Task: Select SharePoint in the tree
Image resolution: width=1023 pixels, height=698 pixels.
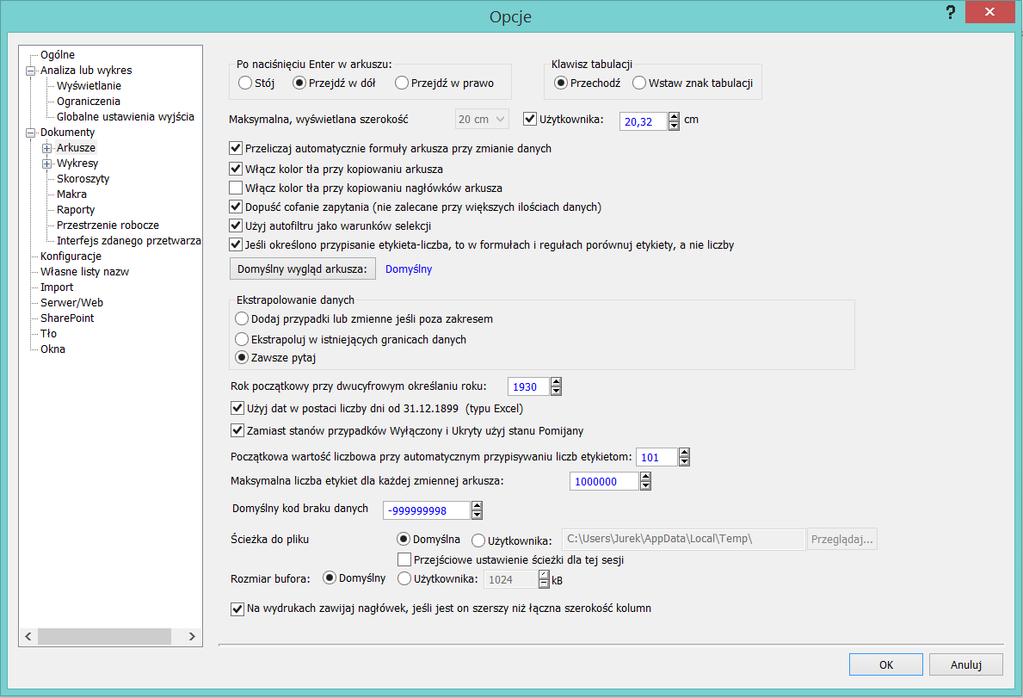Action: [67, 318]
